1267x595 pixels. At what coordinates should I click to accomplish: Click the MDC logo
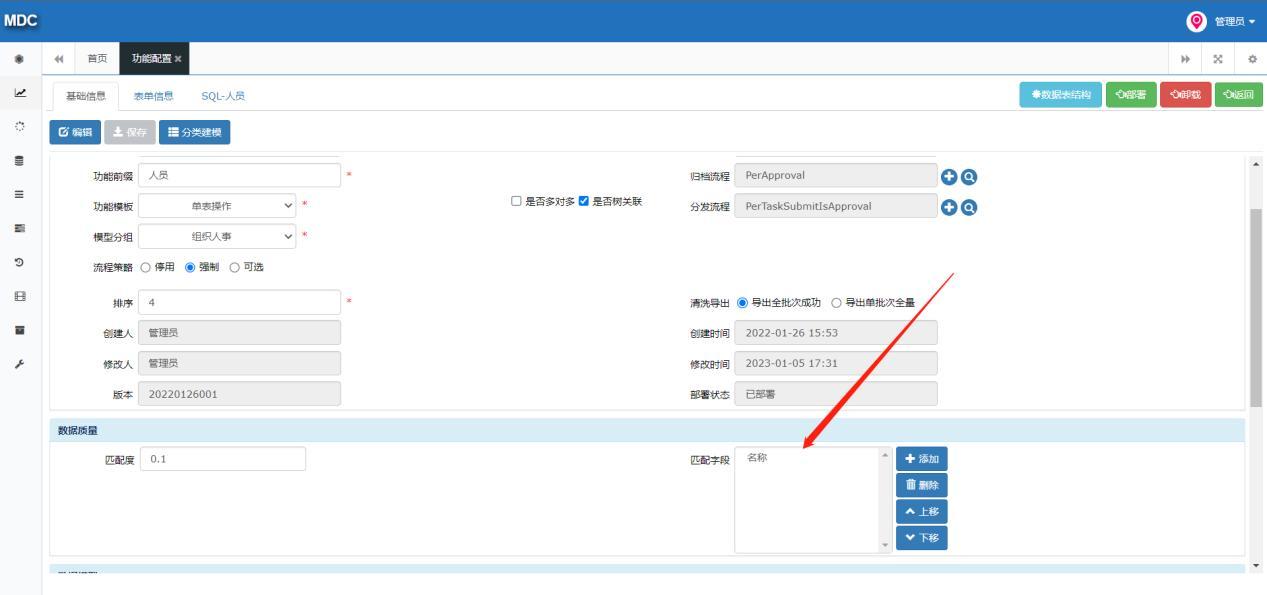coord(20,21)
